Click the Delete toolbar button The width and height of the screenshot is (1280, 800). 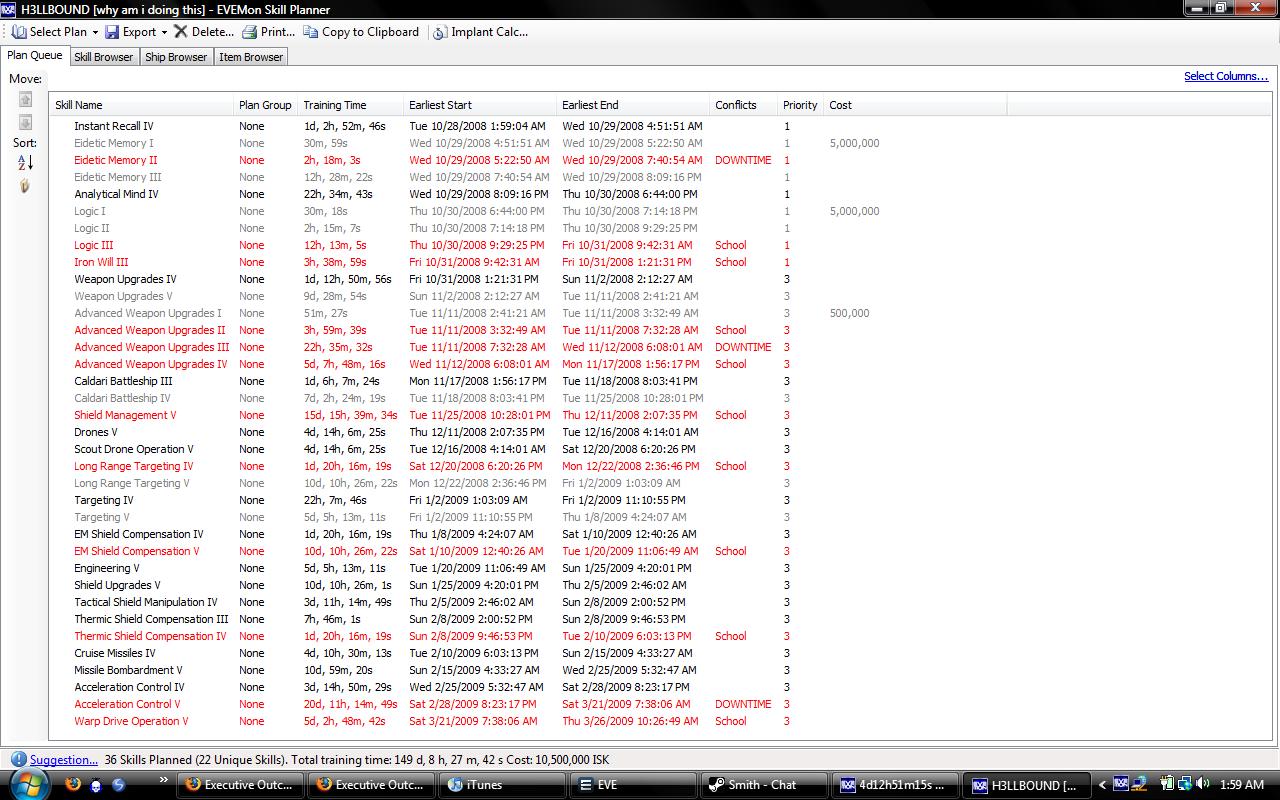204,32
